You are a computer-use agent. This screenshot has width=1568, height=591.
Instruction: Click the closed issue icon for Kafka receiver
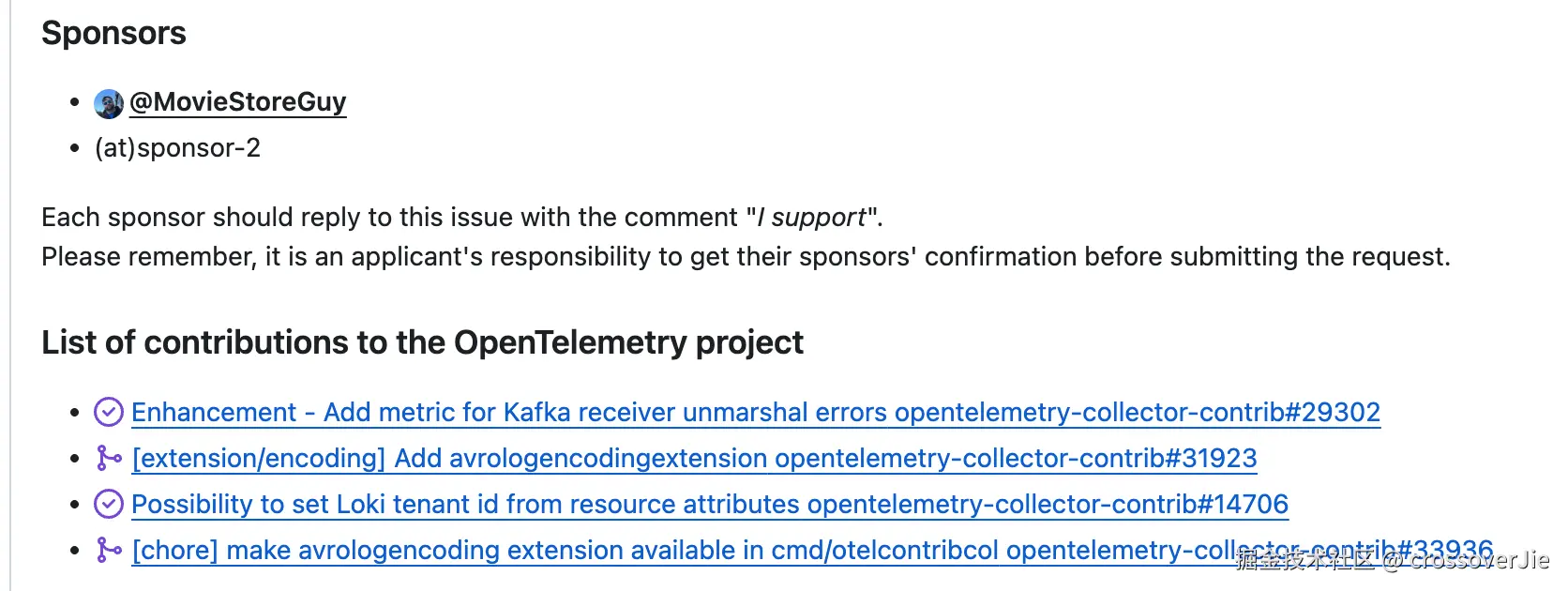point(109,412)
